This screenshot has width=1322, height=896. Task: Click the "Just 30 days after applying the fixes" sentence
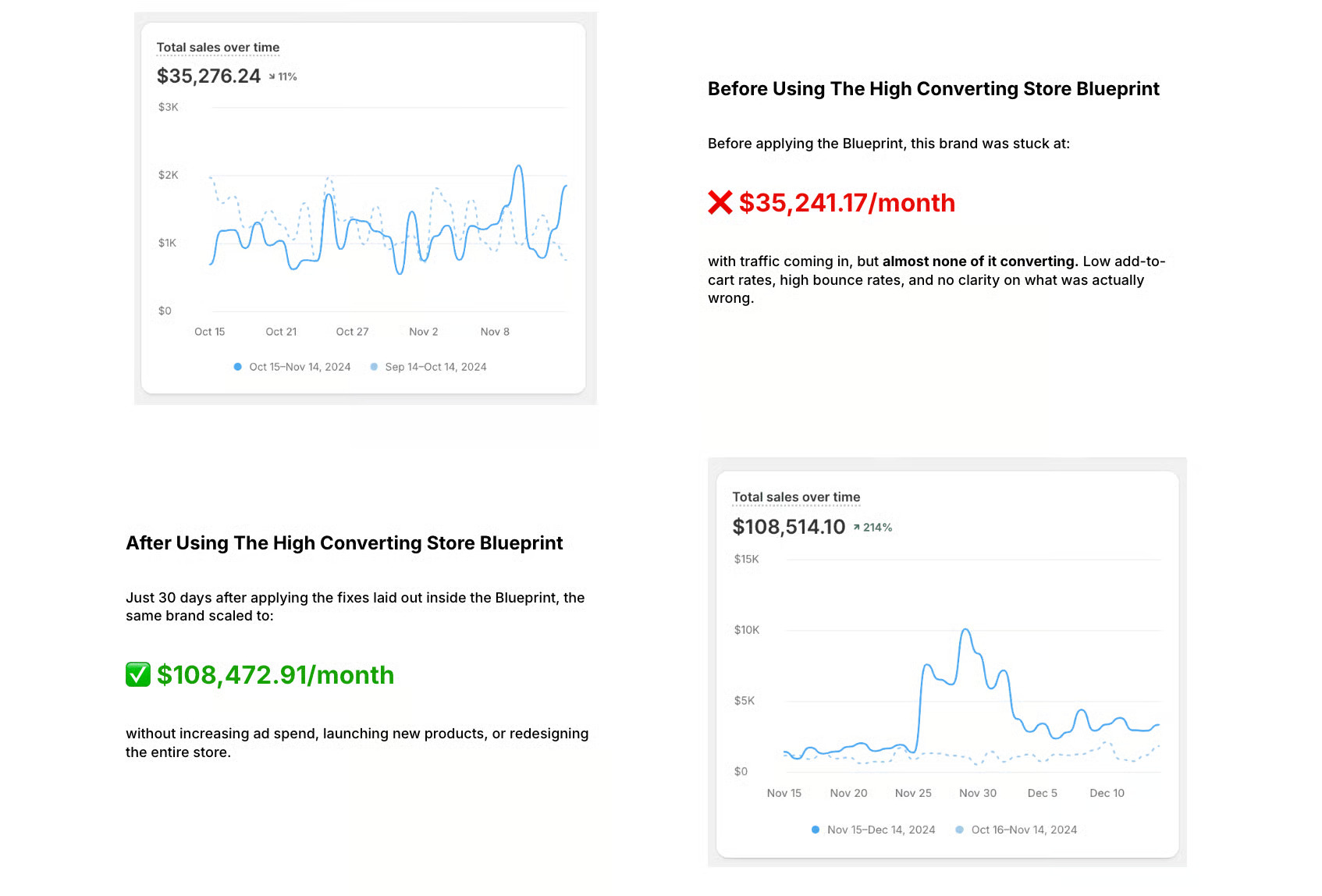[x=355, y=606]
